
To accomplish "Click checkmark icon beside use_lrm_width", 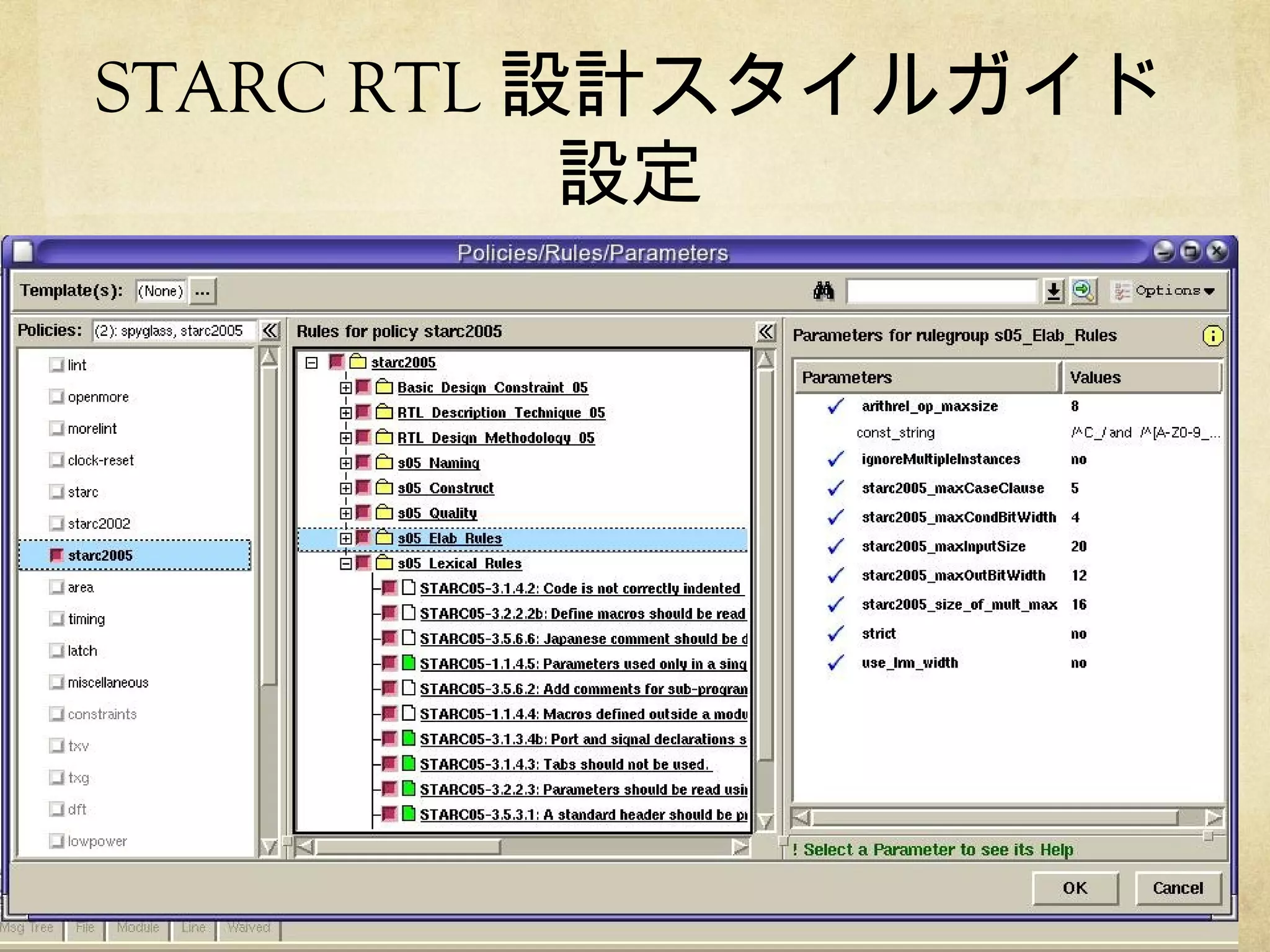I will [836, 663].
